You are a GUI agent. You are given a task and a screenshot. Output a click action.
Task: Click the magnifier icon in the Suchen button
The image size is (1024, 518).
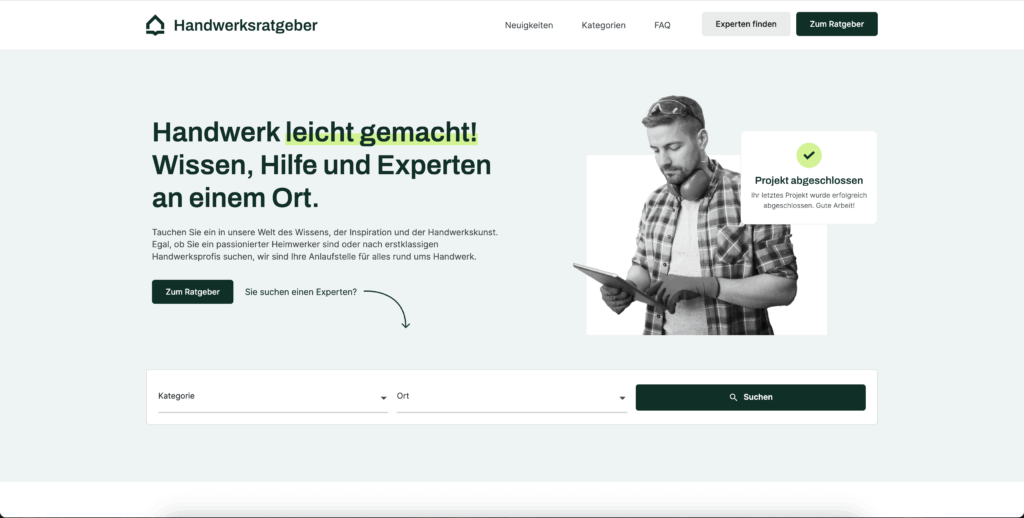point(733,397)
